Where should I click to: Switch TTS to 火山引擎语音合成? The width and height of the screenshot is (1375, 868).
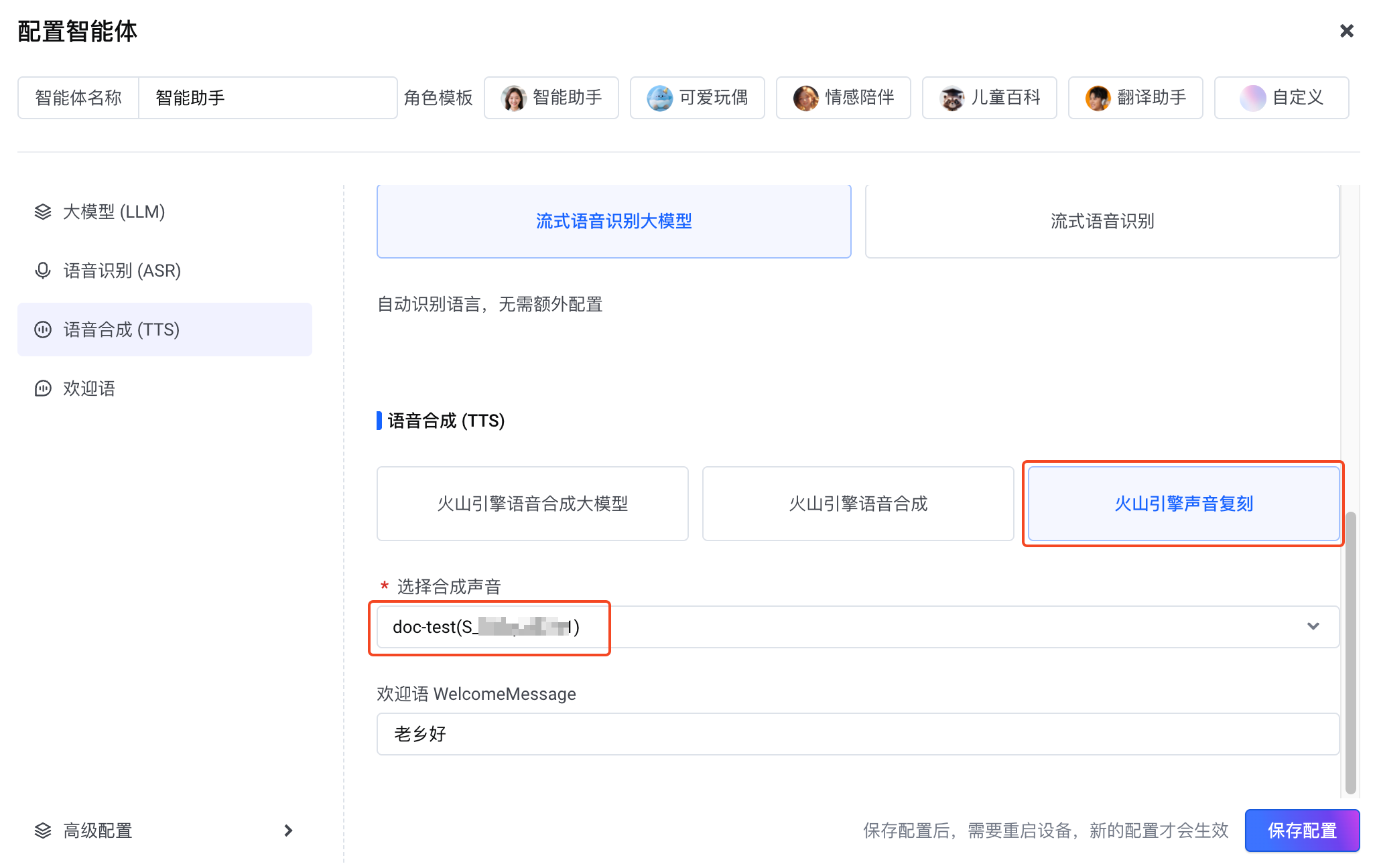858,504
